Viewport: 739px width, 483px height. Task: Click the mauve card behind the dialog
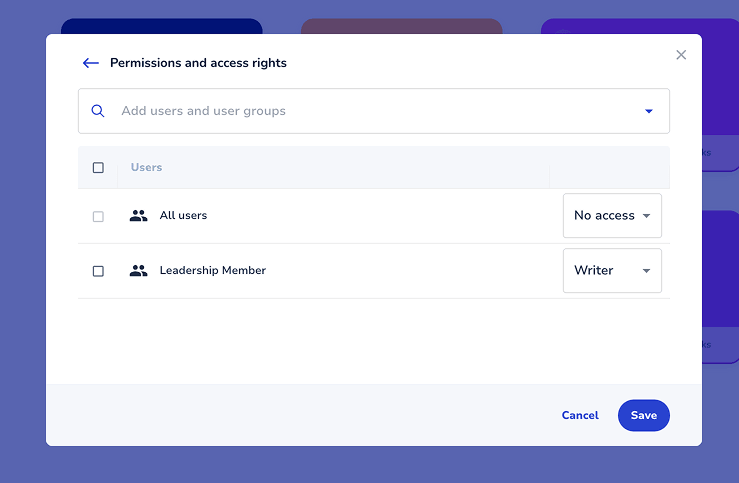point(401,26)
